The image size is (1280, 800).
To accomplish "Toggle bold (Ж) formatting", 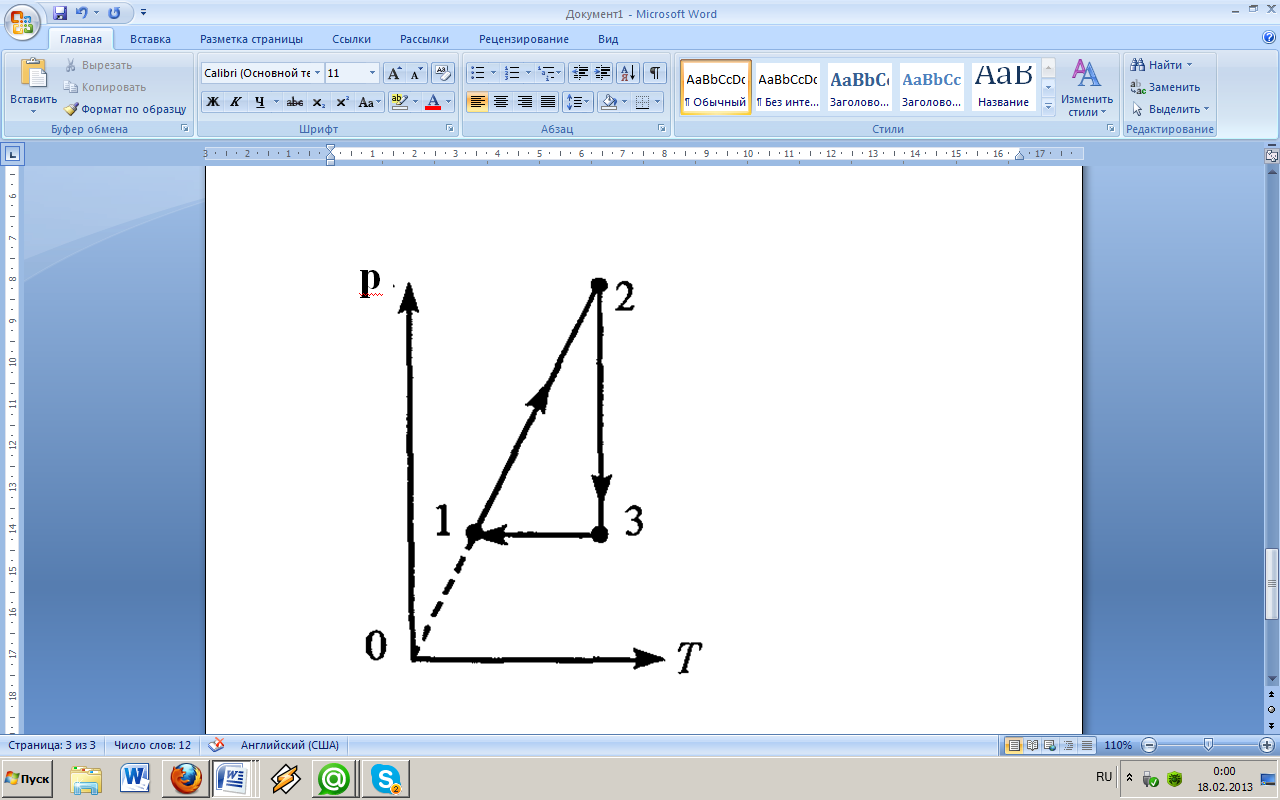I will tap(213, 102).
